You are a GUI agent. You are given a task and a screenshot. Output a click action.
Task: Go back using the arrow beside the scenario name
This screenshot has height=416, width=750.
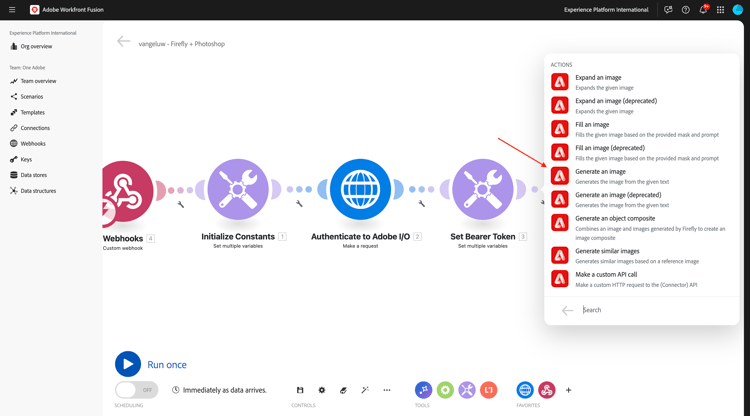pyautogui.click(x=123, y=42)
